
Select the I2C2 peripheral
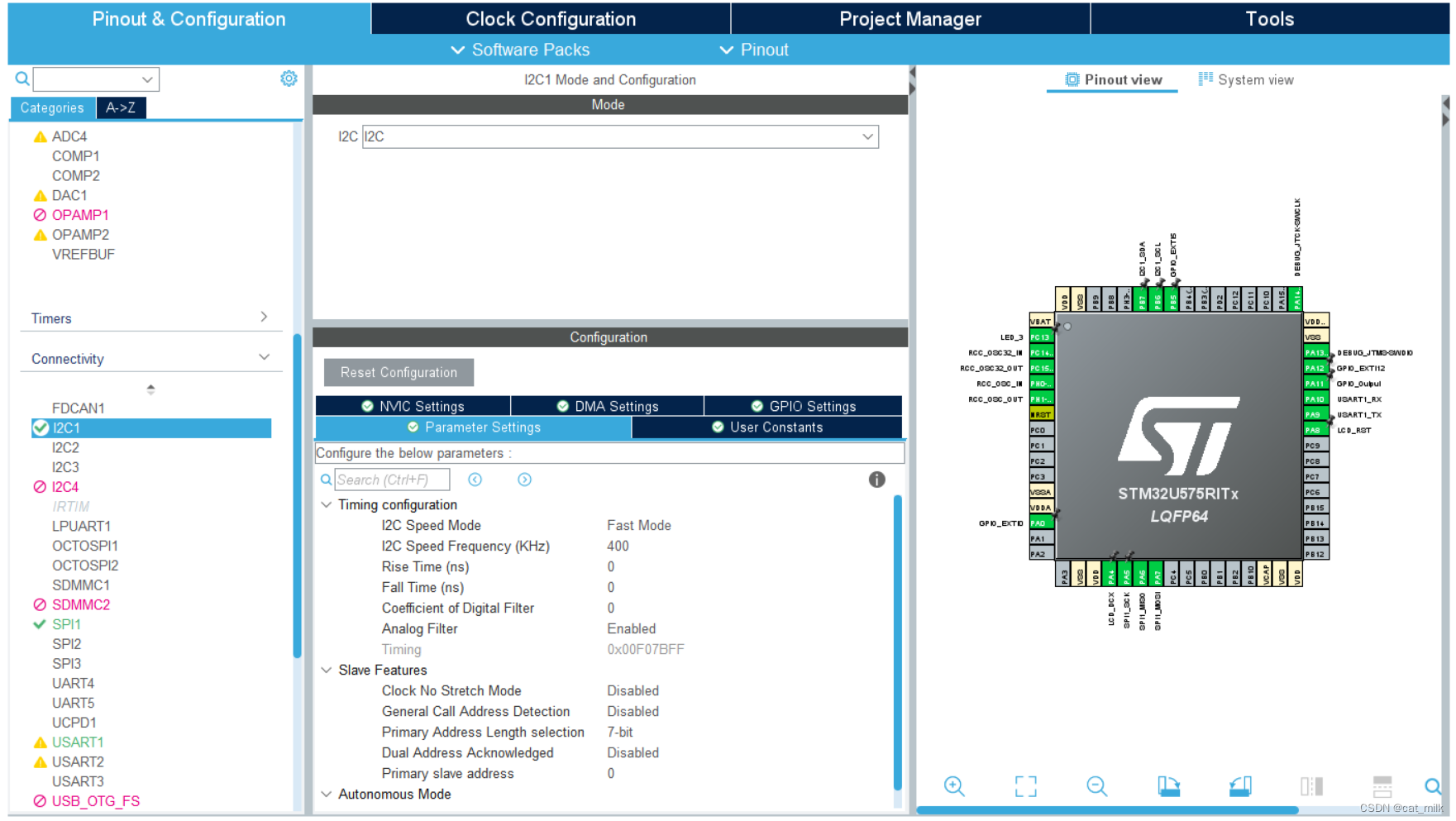65,447
